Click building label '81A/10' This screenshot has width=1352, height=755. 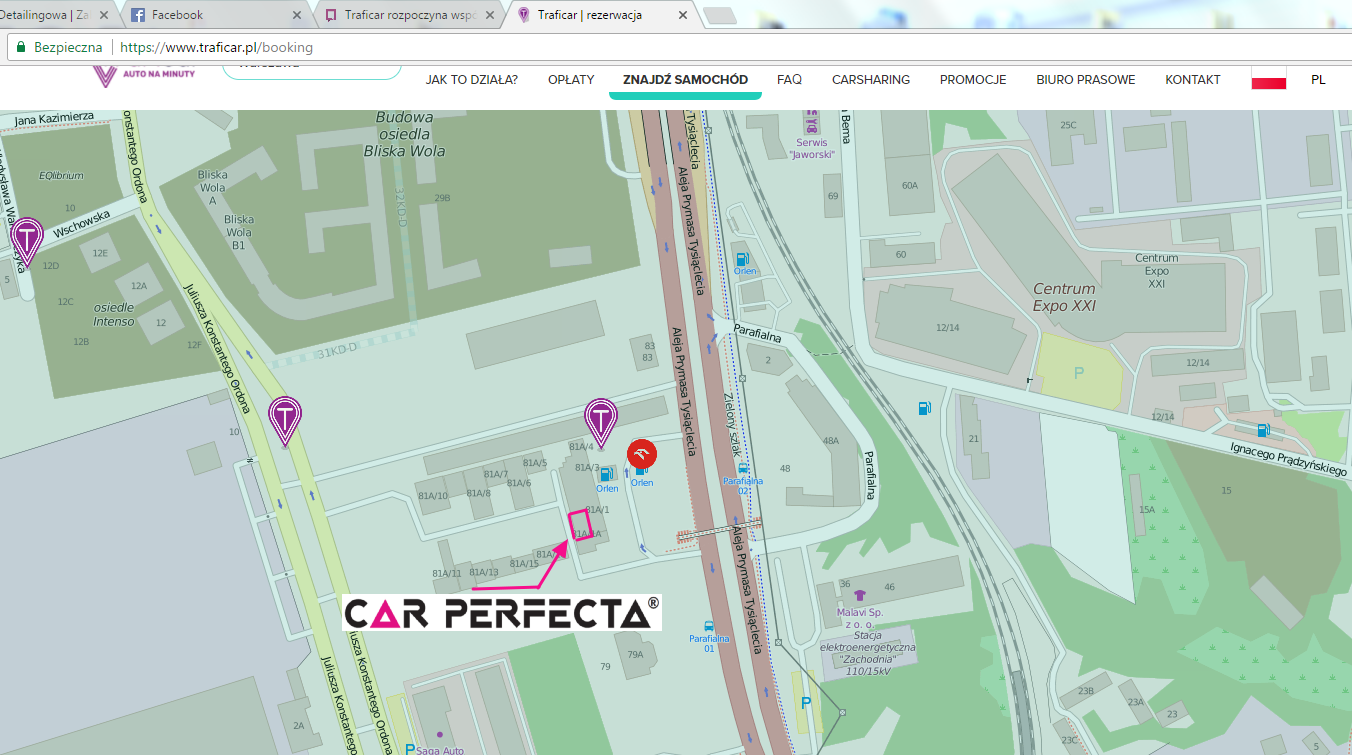(x=433, y=496)
